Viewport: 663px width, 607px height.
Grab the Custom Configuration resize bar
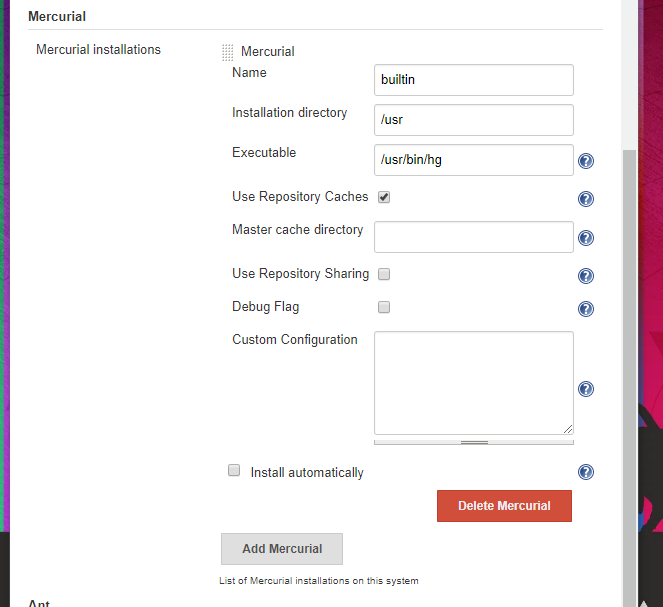point(474,443)
